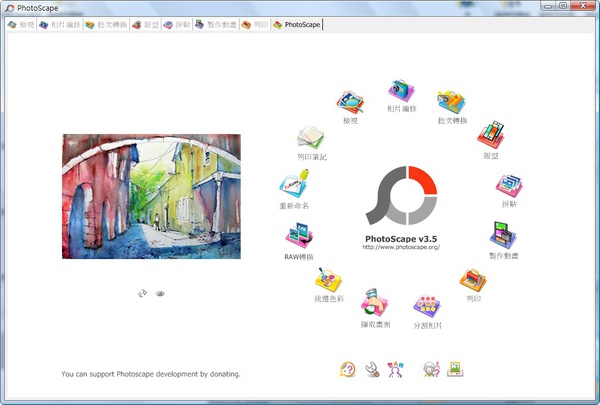Click the watercolor street painting thumbnail
The image size is (600, 405).
[151, 196]
